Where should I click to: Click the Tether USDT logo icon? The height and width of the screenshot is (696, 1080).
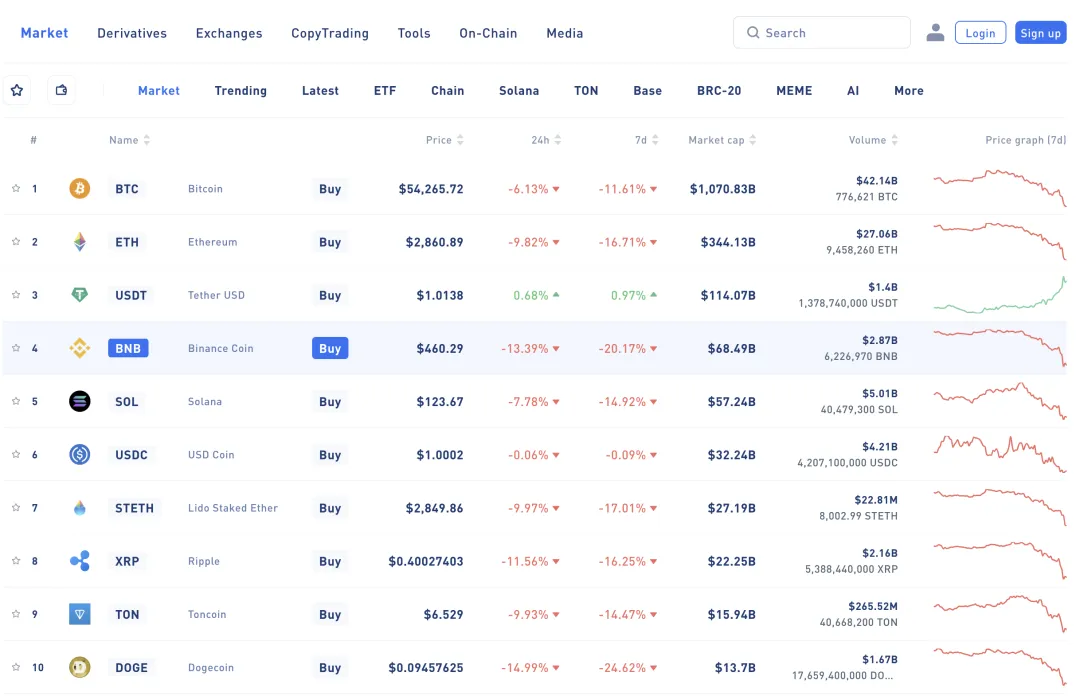point(80,295)
